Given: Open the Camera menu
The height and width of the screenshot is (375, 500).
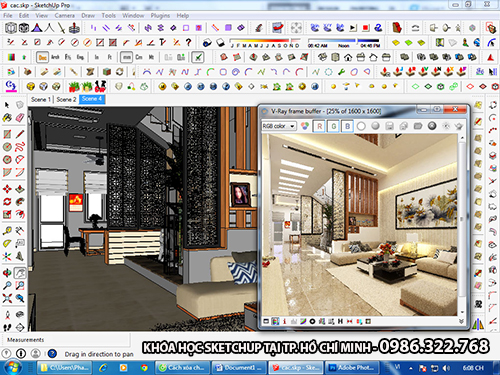Looking at the screenshot, I should [x=65, y=16].
